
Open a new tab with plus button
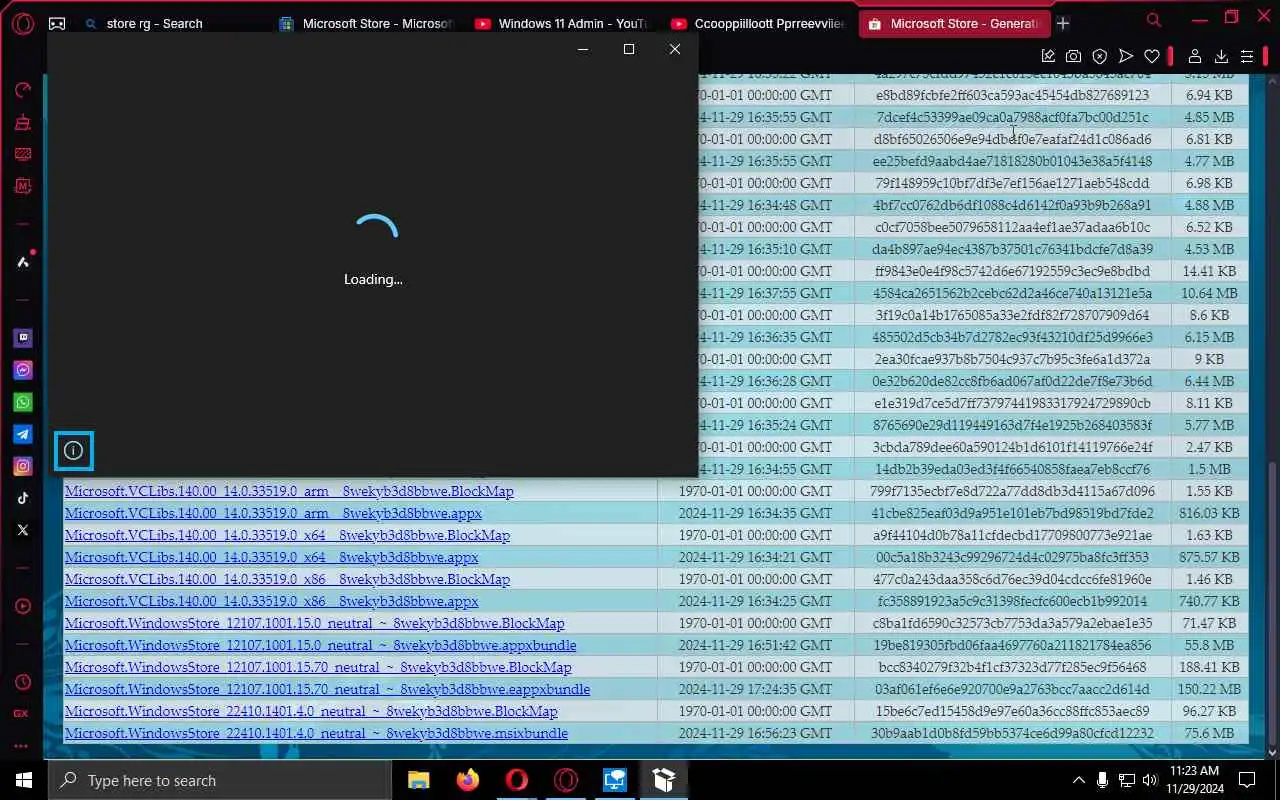tap(1063, 23)
